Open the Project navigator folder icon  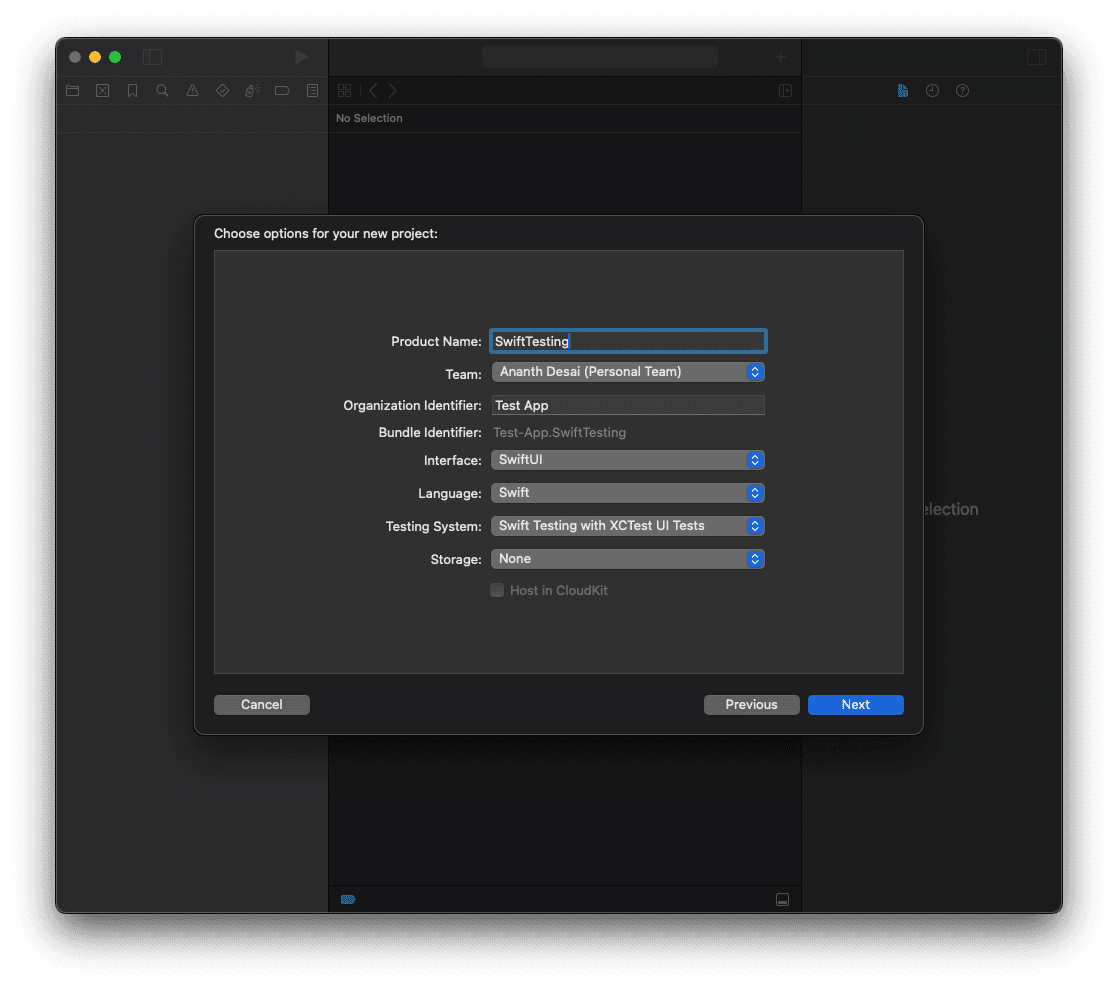coord(72,90)
